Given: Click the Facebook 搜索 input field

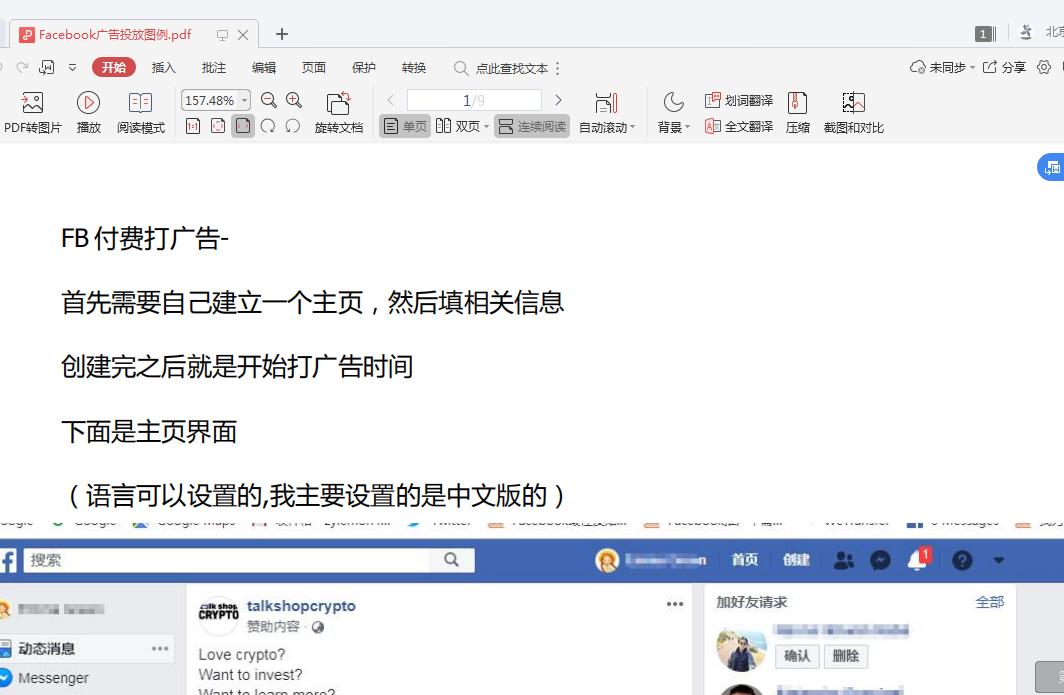Looking at the screenshot, I should (226, 560).
